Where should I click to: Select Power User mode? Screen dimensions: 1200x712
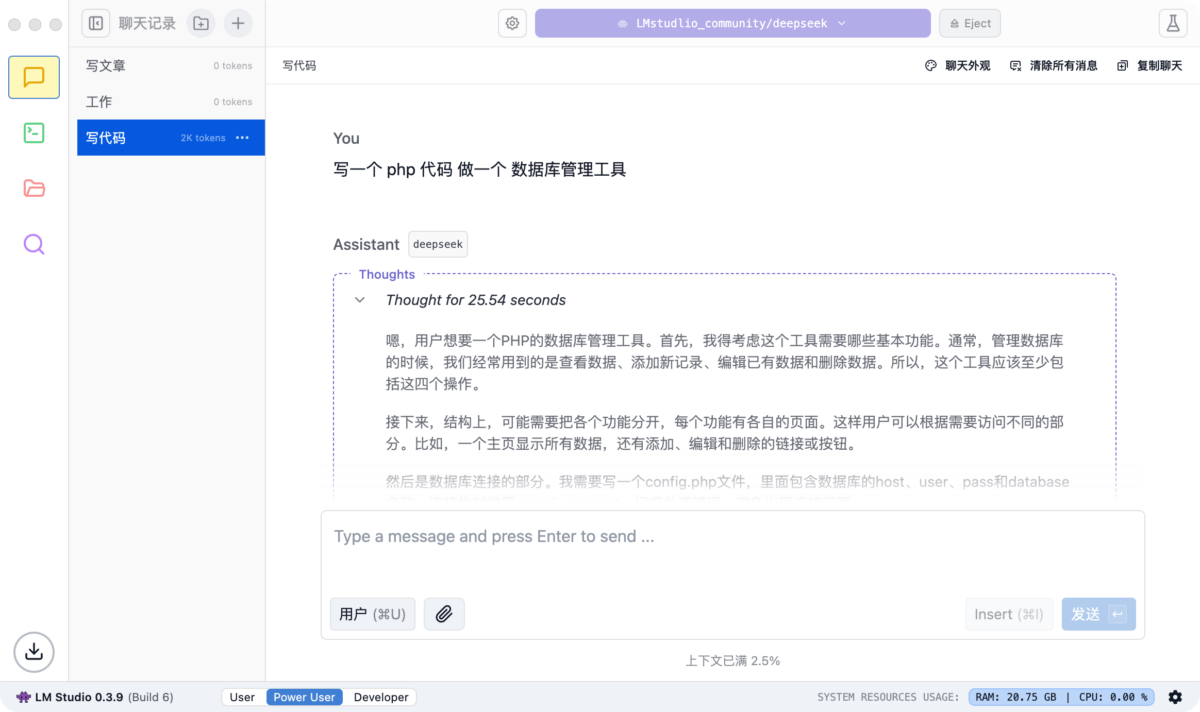click(304, 697)
